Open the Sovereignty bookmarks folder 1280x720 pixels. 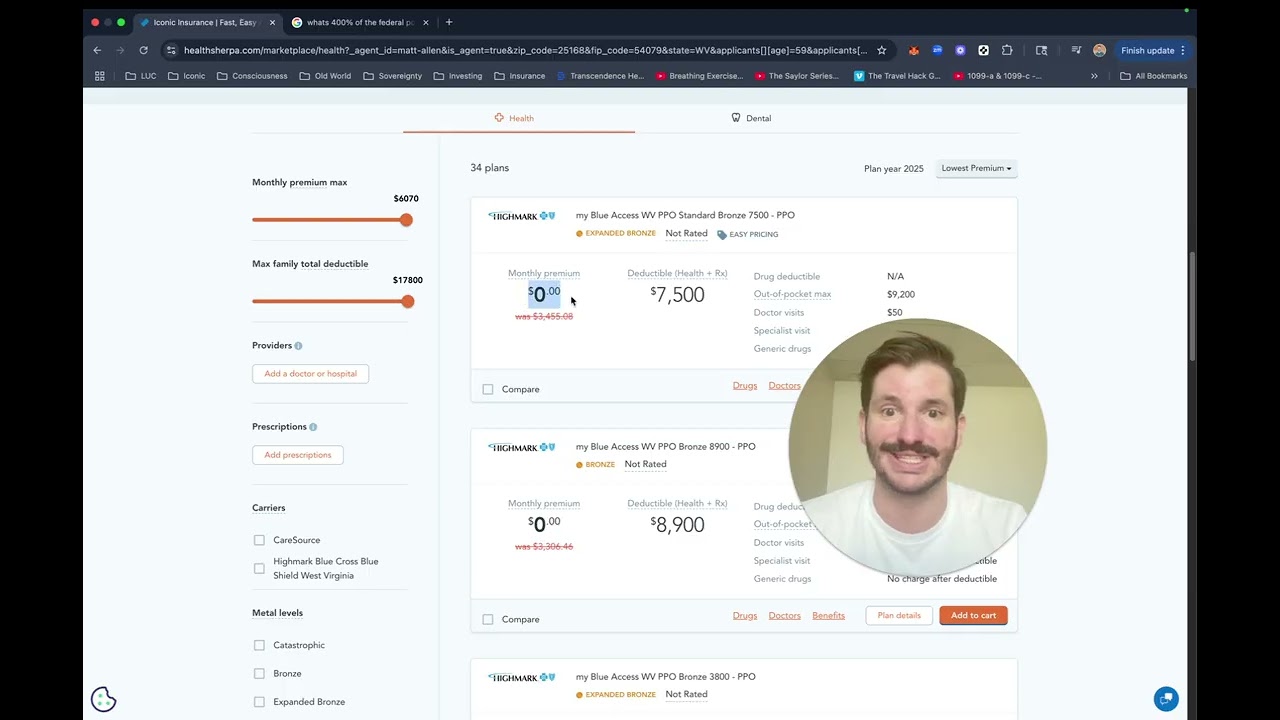pos(393,76)
